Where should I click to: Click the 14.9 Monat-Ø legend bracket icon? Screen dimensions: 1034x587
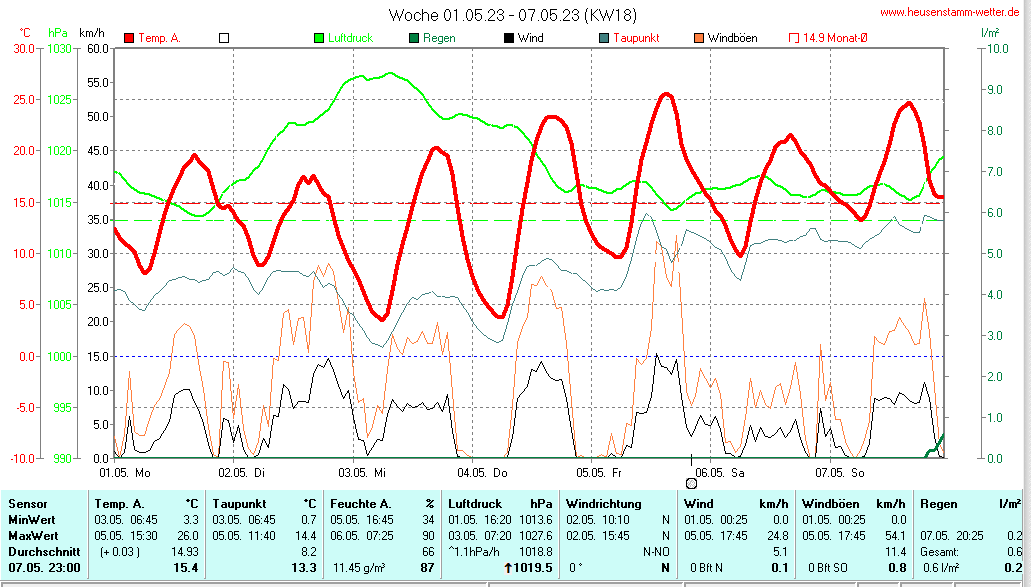click(x=794, y=38)
